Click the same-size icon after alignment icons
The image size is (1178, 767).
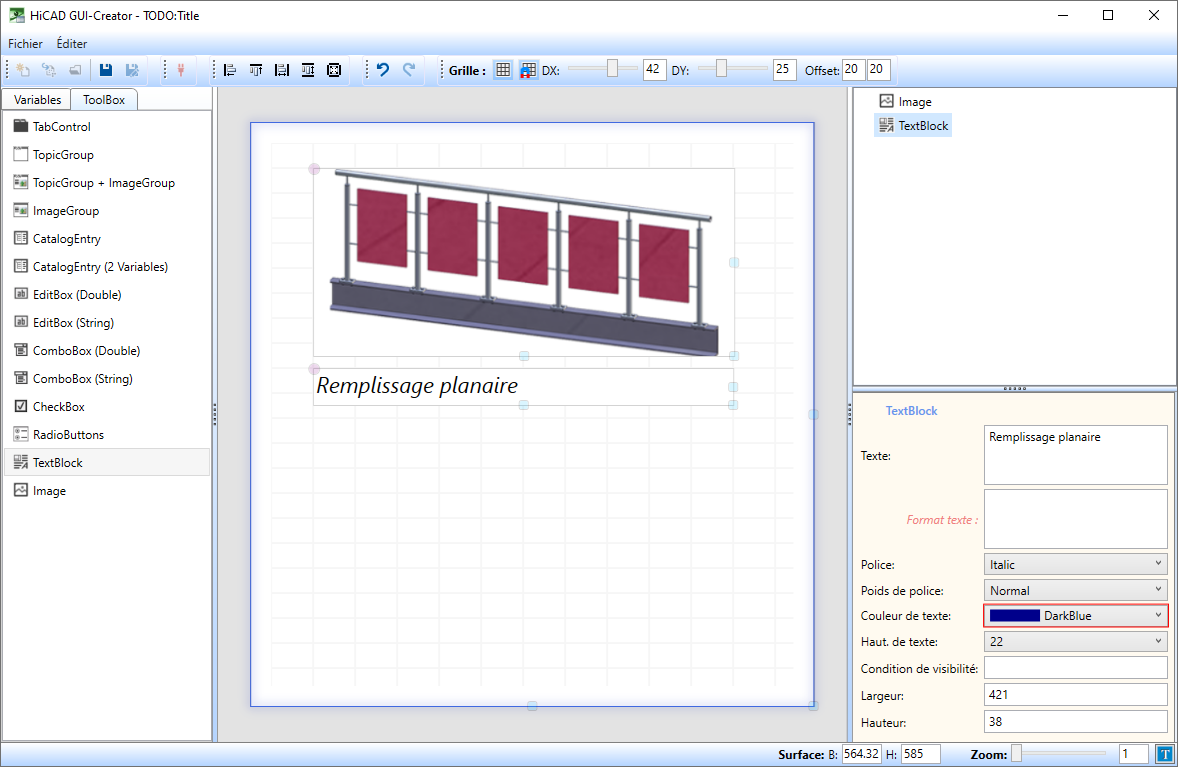point(334,70)
